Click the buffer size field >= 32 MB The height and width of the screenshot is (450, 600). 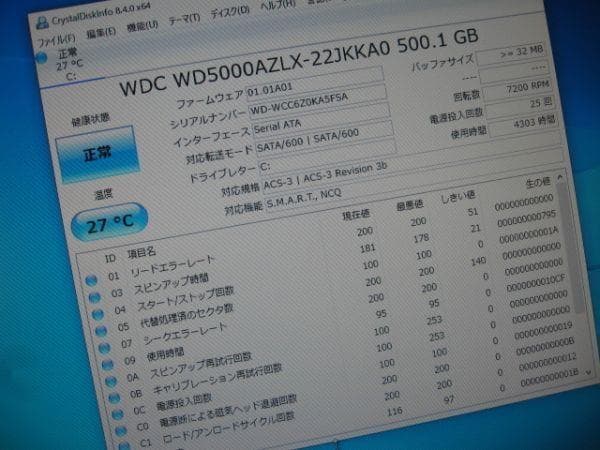click(x=511, y=55)
